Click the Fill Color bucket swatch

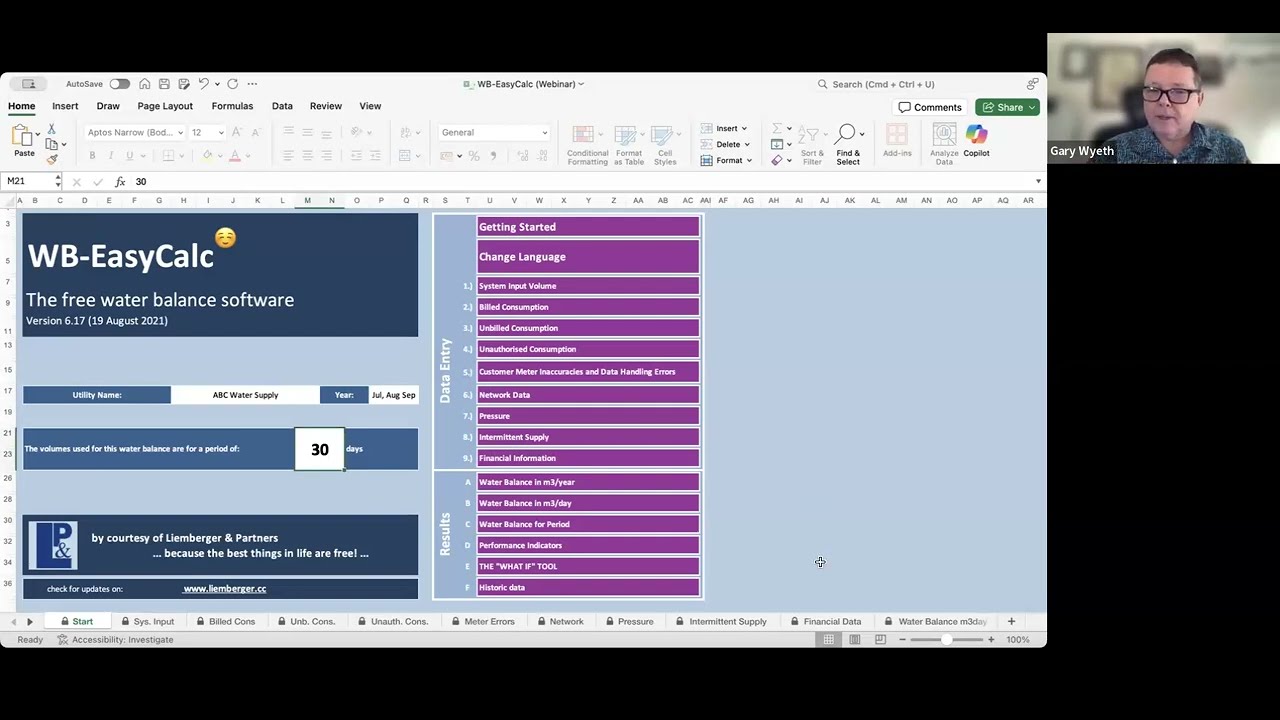[x=207, y=156]
